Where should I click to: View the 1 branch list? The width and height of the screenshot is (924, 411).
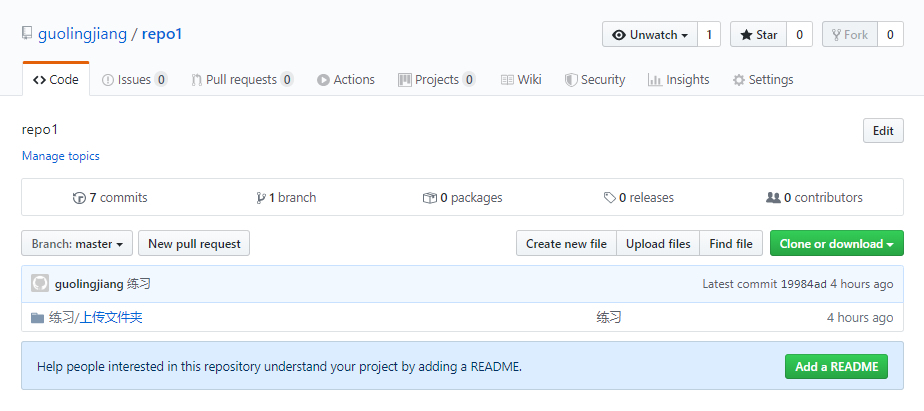(x=286, y=198)
